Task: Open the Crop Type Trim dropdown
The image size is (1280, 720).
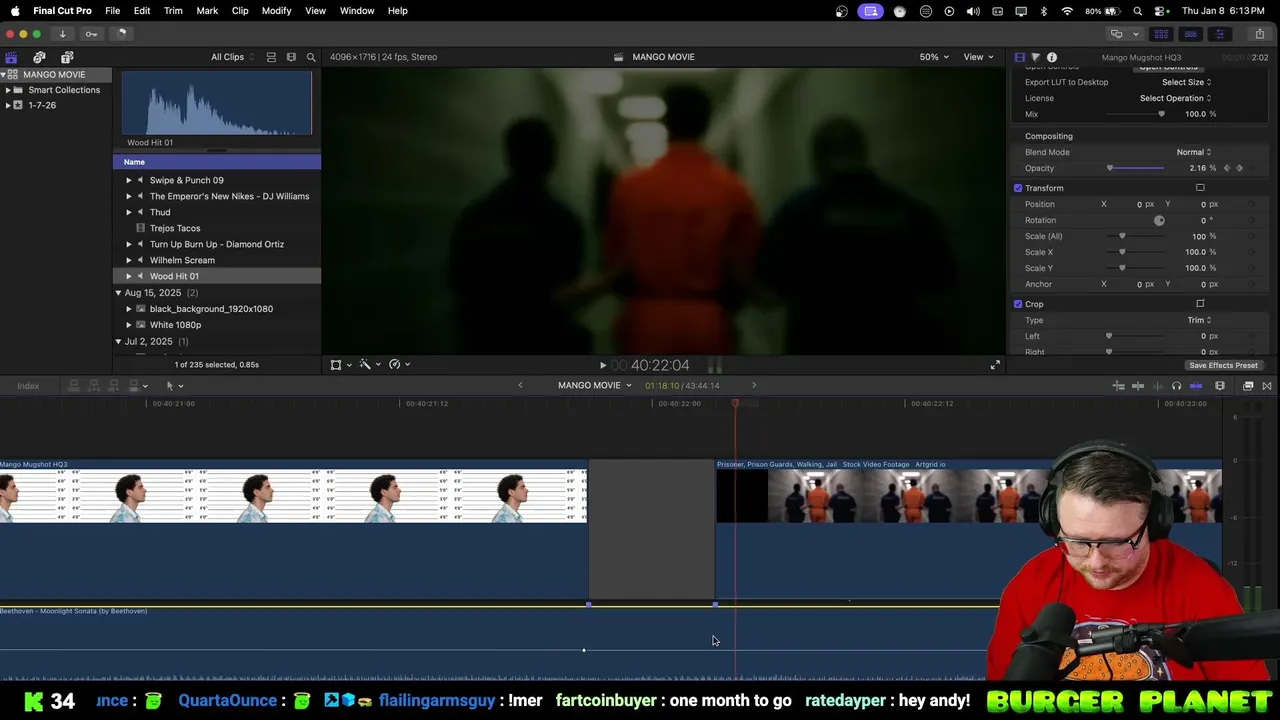Action: coord(1199,320)
